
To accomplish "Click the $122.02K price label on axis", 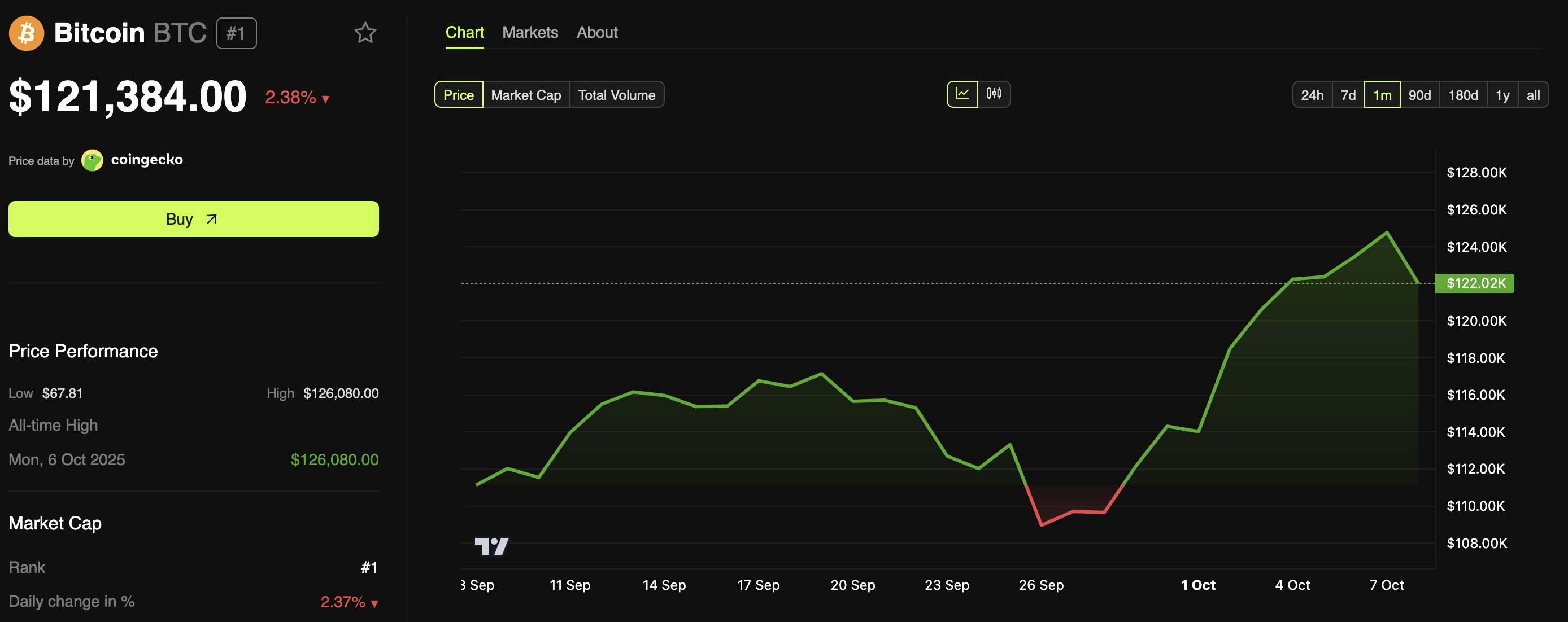I will tap(1474, 283).
